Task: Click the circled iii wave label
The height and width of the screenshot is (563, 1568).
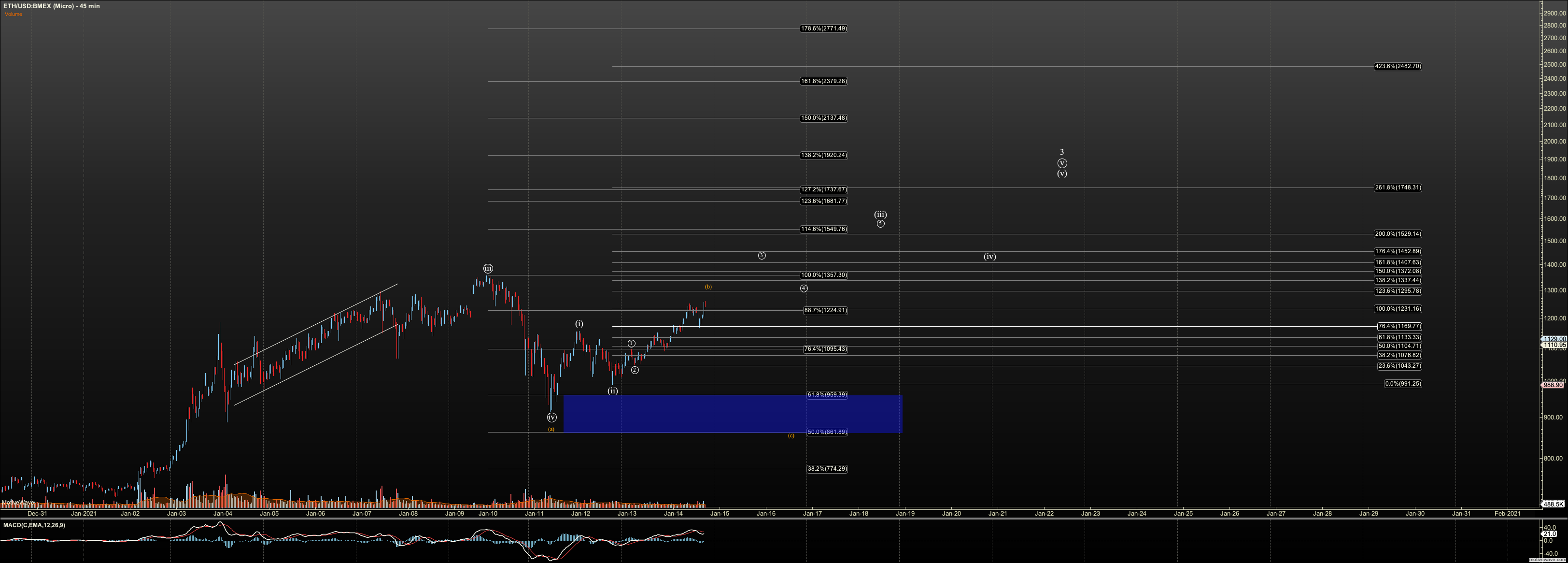Action: (x=488, y=268)
